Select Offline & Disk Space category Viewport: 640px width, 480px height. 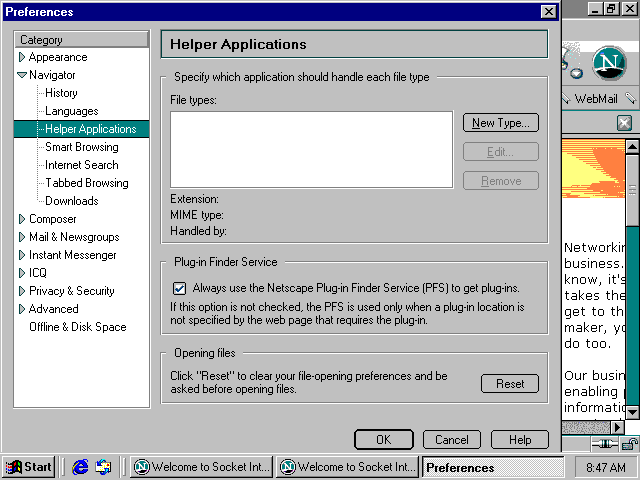78,327
